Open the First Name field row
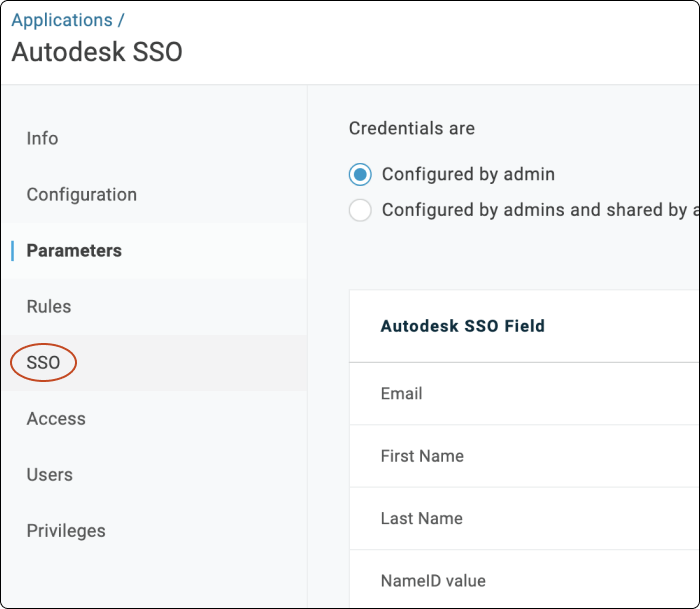Image resolution: width=700 pixels, height=609 pixels. click(x=422, y=456)
